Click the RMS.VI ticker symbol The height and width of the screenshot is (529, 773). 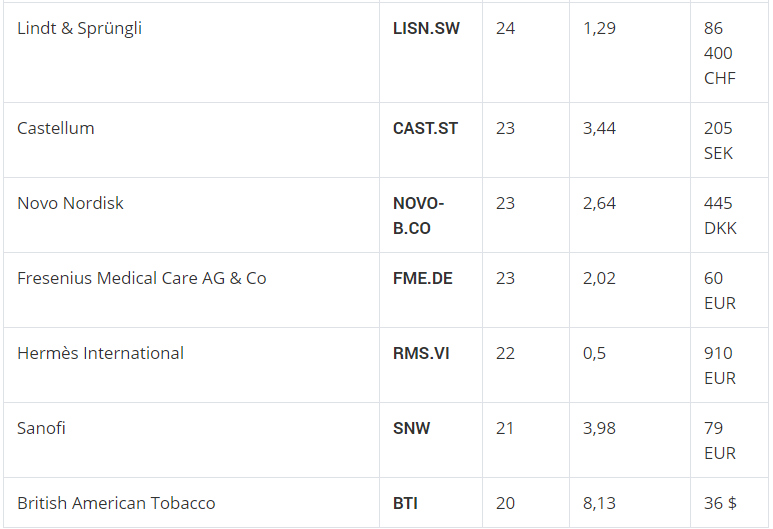coord(421,353)
